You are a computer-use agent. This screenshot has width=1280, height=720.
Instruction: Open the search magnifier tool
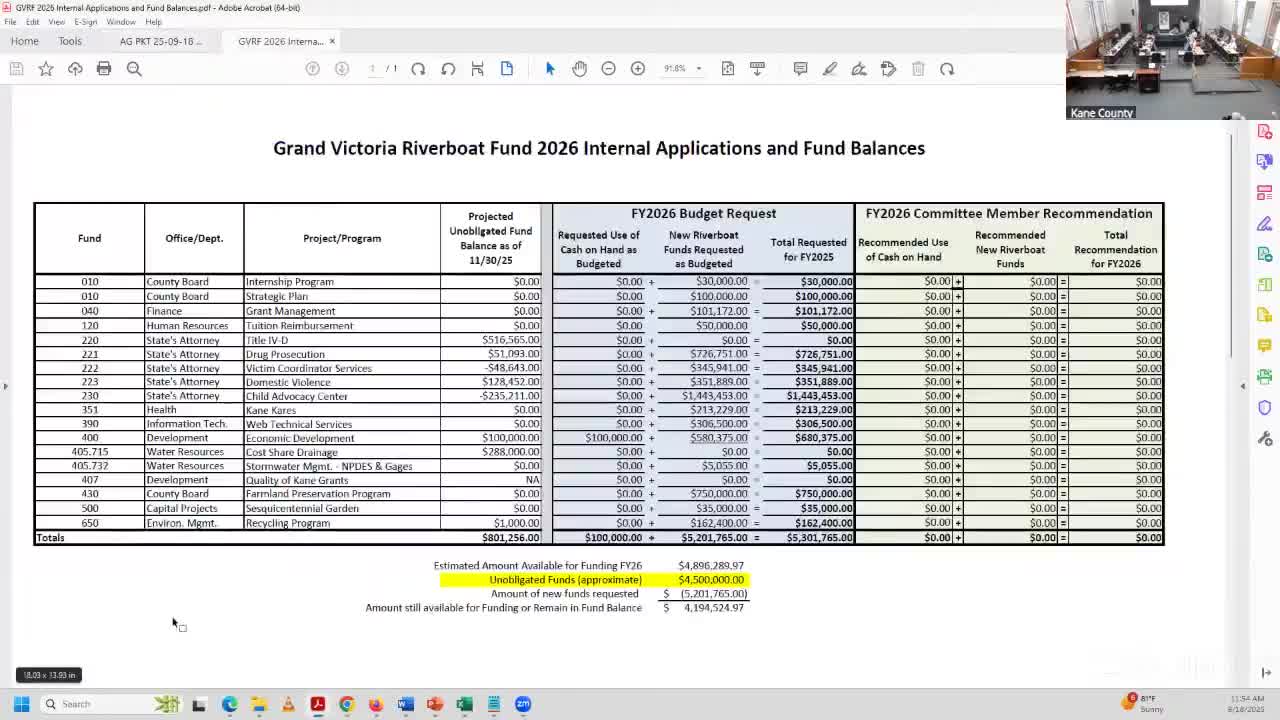[x=134, y=68]
